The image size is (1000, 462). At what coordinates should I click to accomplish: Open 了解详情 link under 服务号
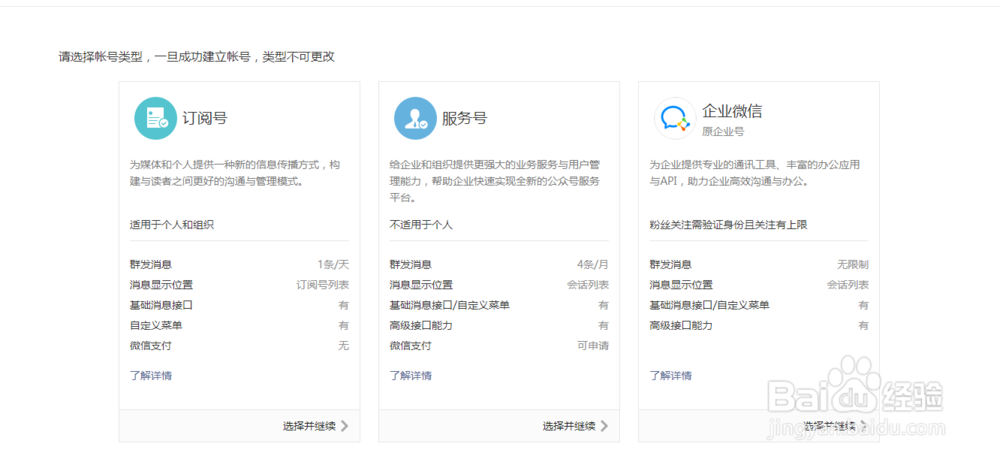click(x=411, y=375)
